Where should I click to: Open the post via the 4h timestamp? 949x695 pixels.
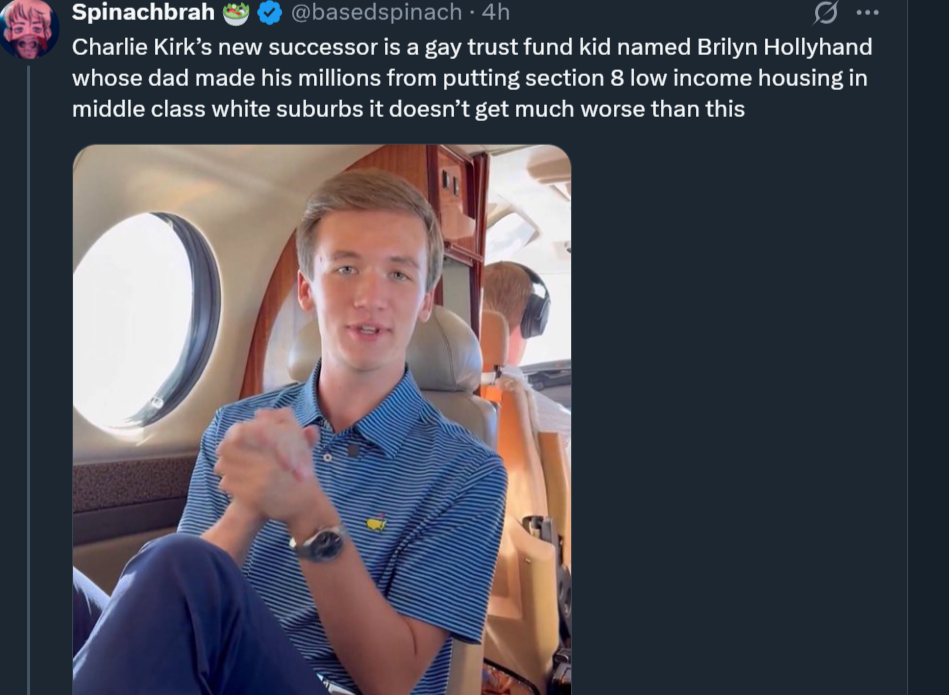[496, 12]
